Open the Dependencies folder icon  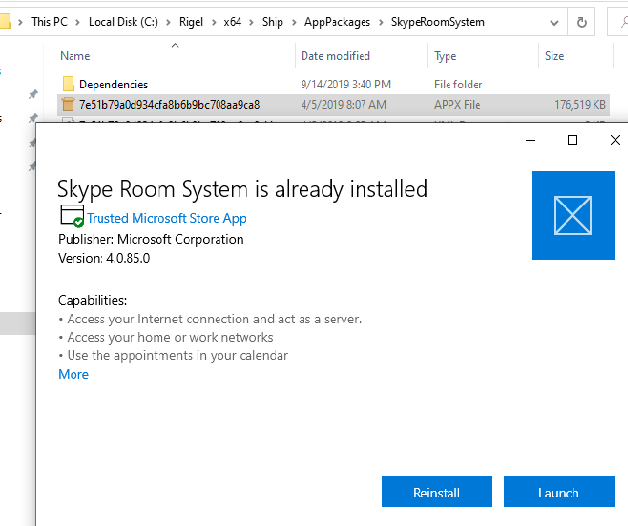(68, 84)
